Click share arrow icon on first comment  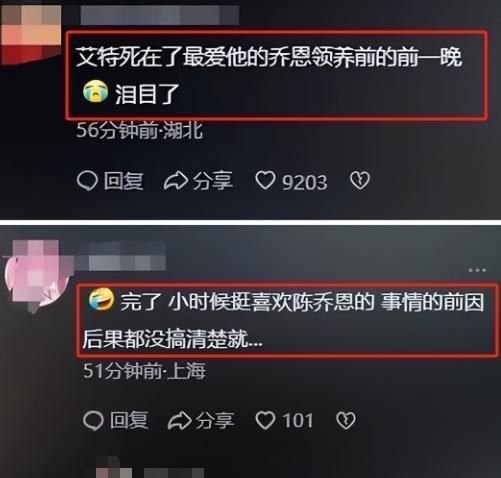pos(176,181)
